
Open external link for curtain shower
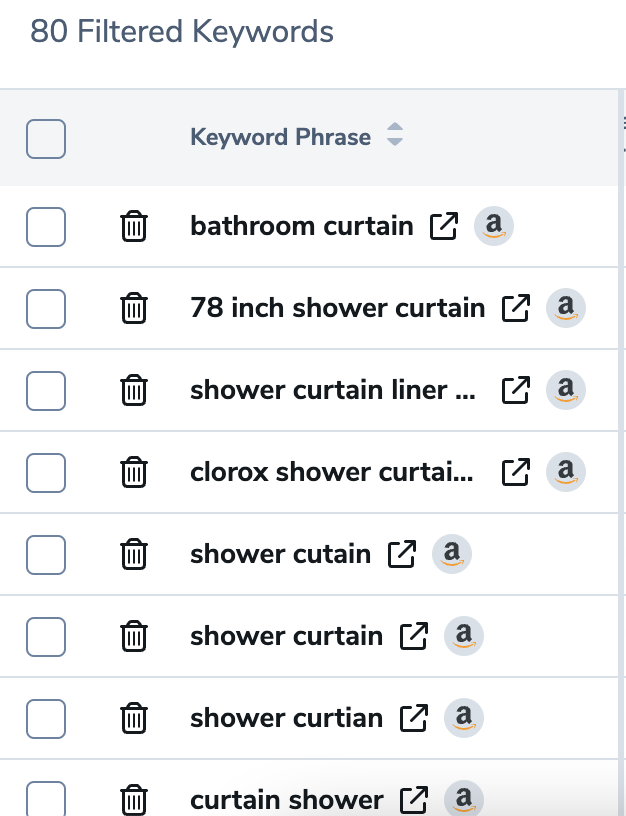[x=413, y=800]
